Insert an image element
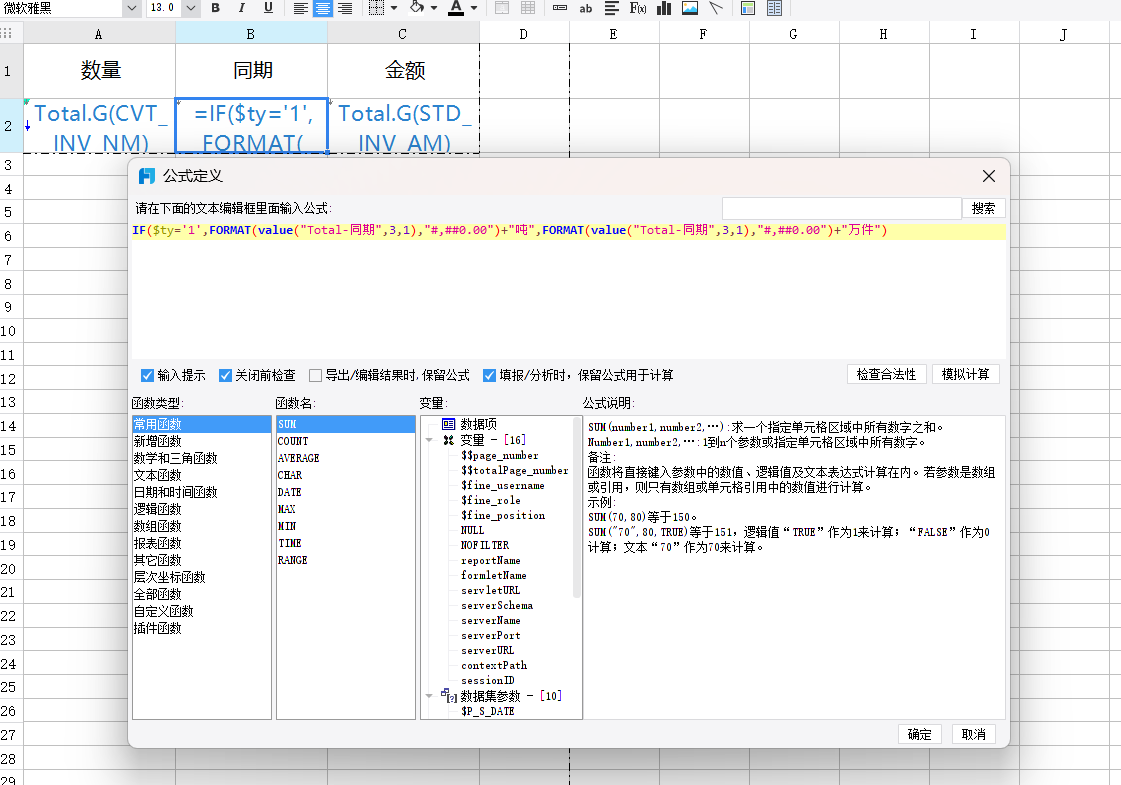This screenshot has height=785, width=1121. click(x=690, y=8)
